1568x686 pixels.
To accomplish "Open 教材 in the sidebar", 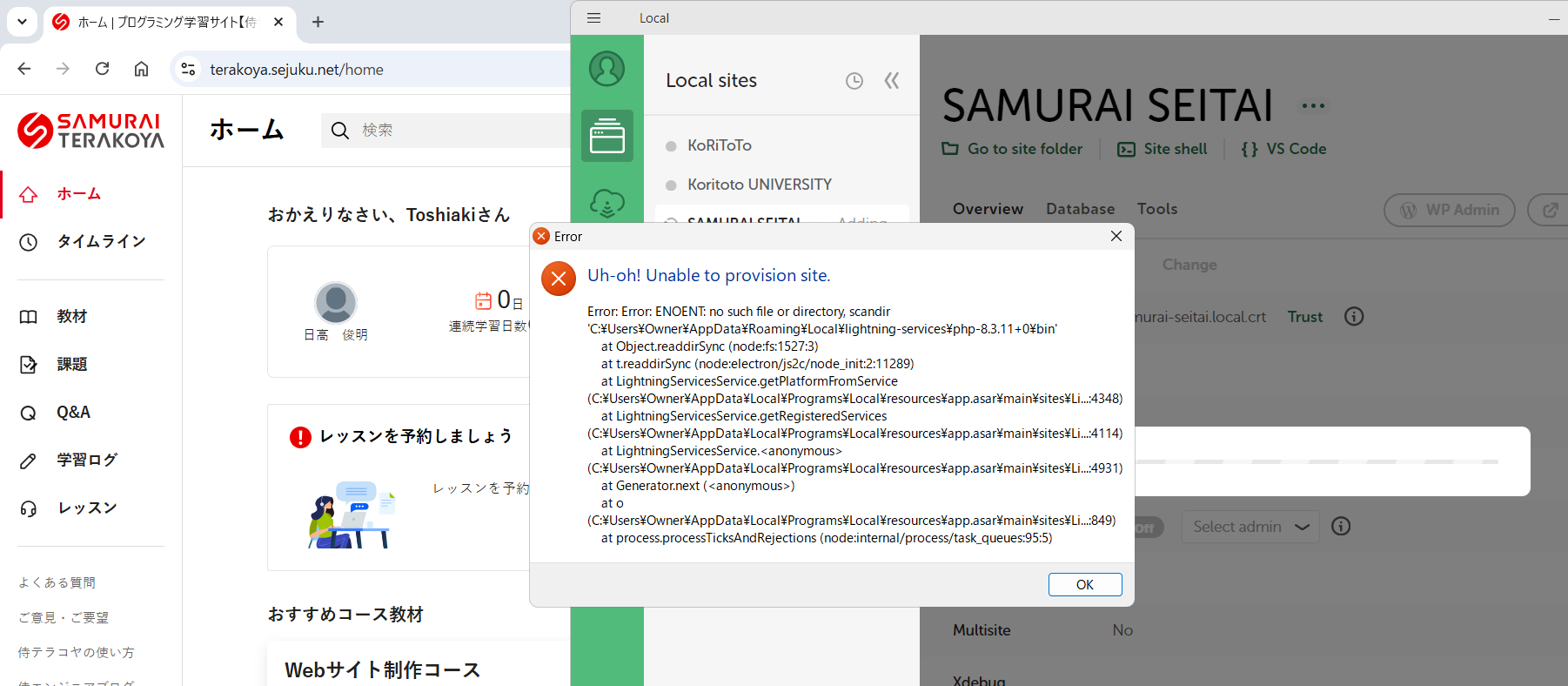I will click(x=71, y=317).
